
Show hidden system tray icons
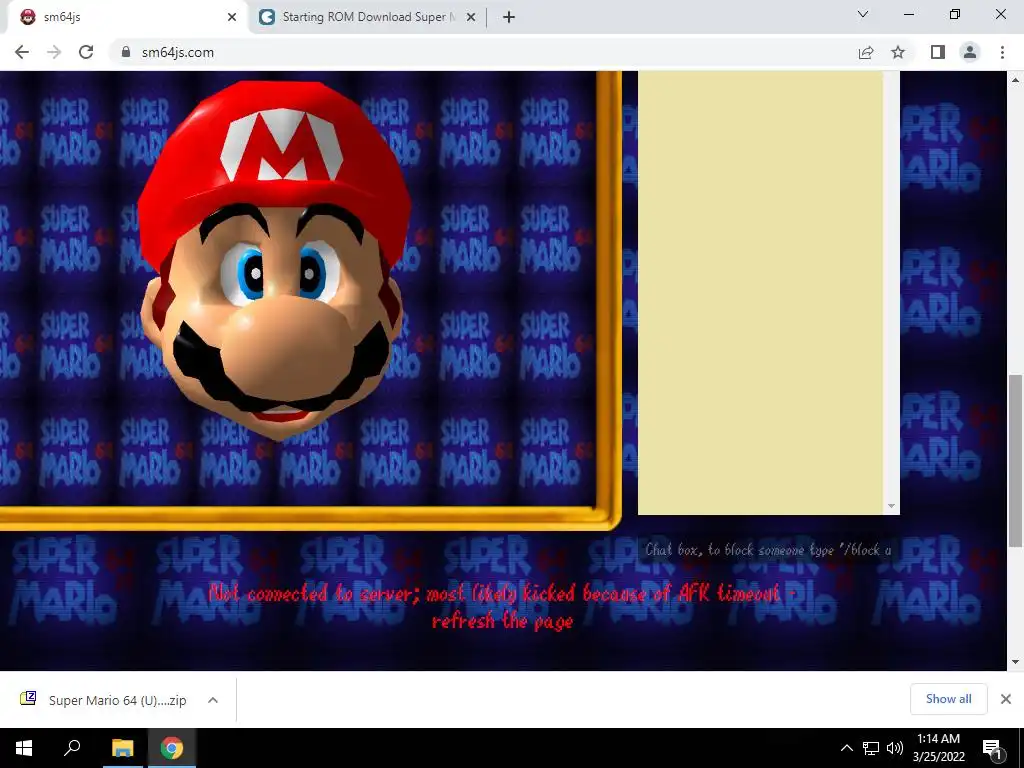[846, 748]
